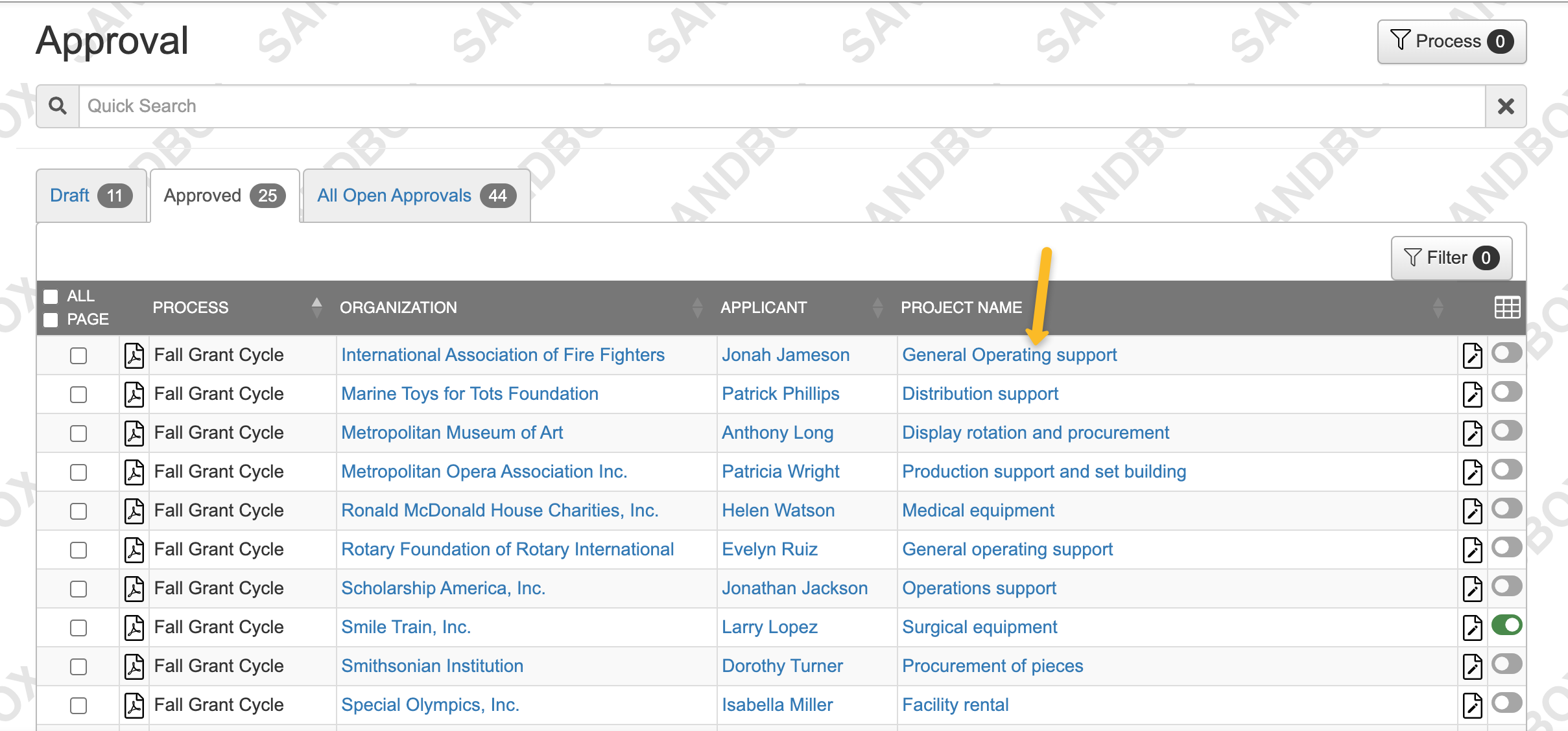This screenshot has height=731, width=1568.
Task: Open the Filter panel above the table
Action: [x=1451, y=257]
